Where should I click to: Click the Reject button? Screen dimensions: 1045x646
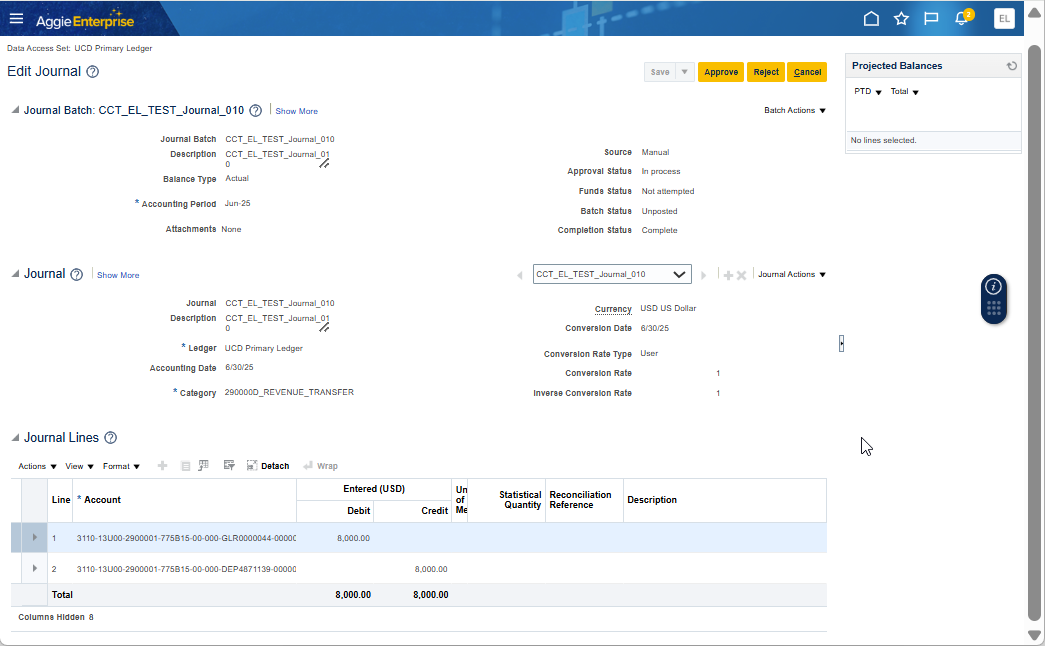766,72
